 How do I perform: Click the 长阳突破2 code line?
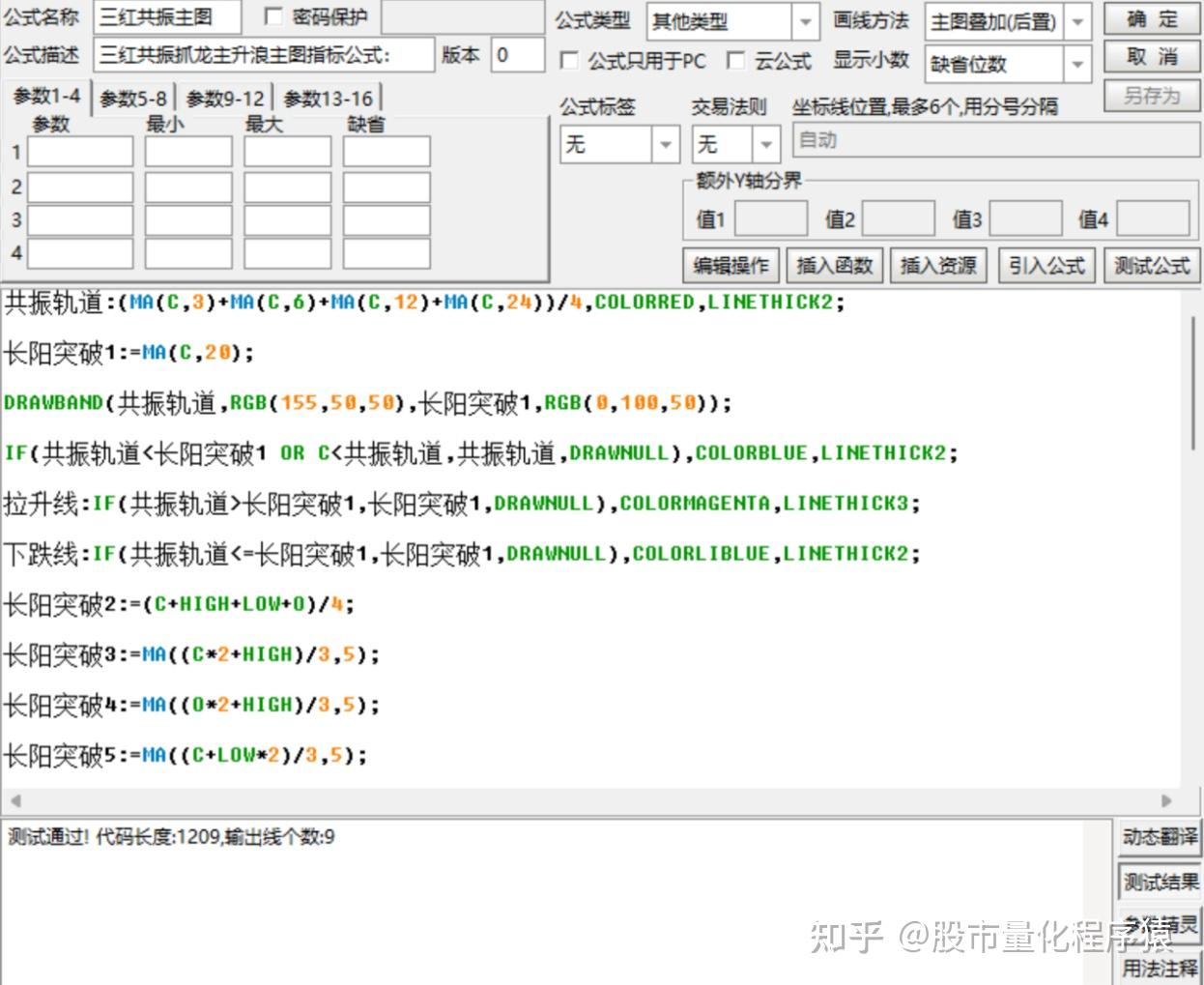point(180,604)
